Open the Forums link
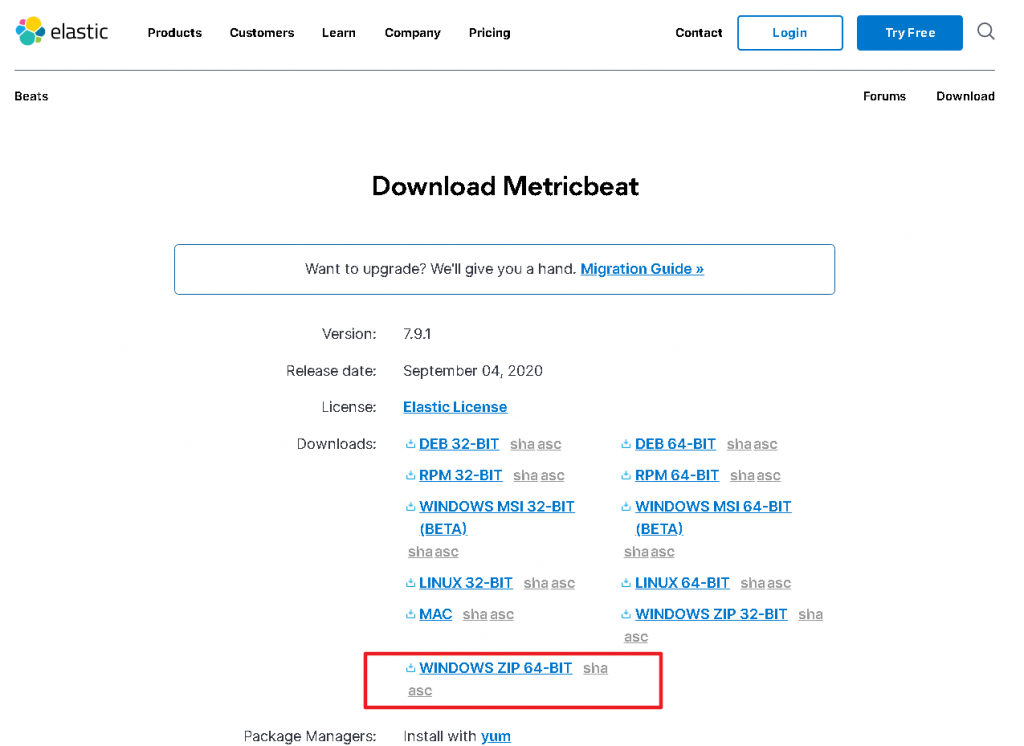 click(x=884, y=96)
